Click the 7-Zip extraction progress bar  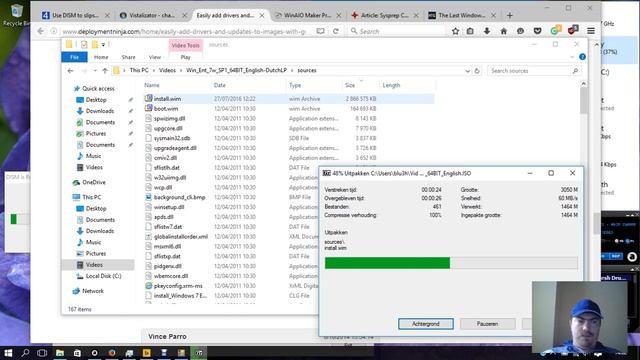451,263
